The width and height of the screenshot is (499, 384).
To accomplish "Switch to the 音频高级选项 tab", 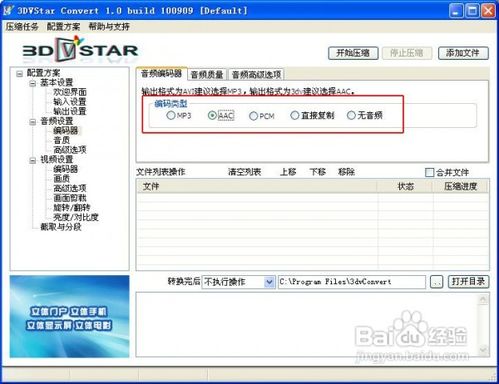I will pos(256,75).
